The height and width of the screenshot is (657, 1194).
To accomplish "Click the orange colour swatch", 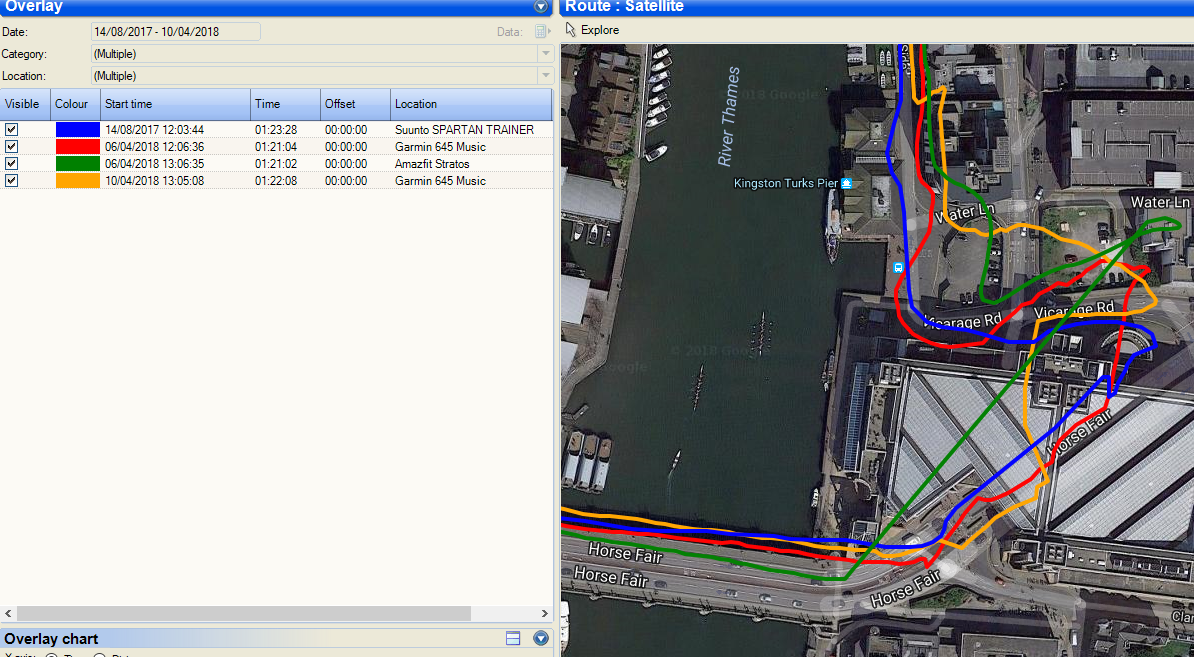I will 78,180.
